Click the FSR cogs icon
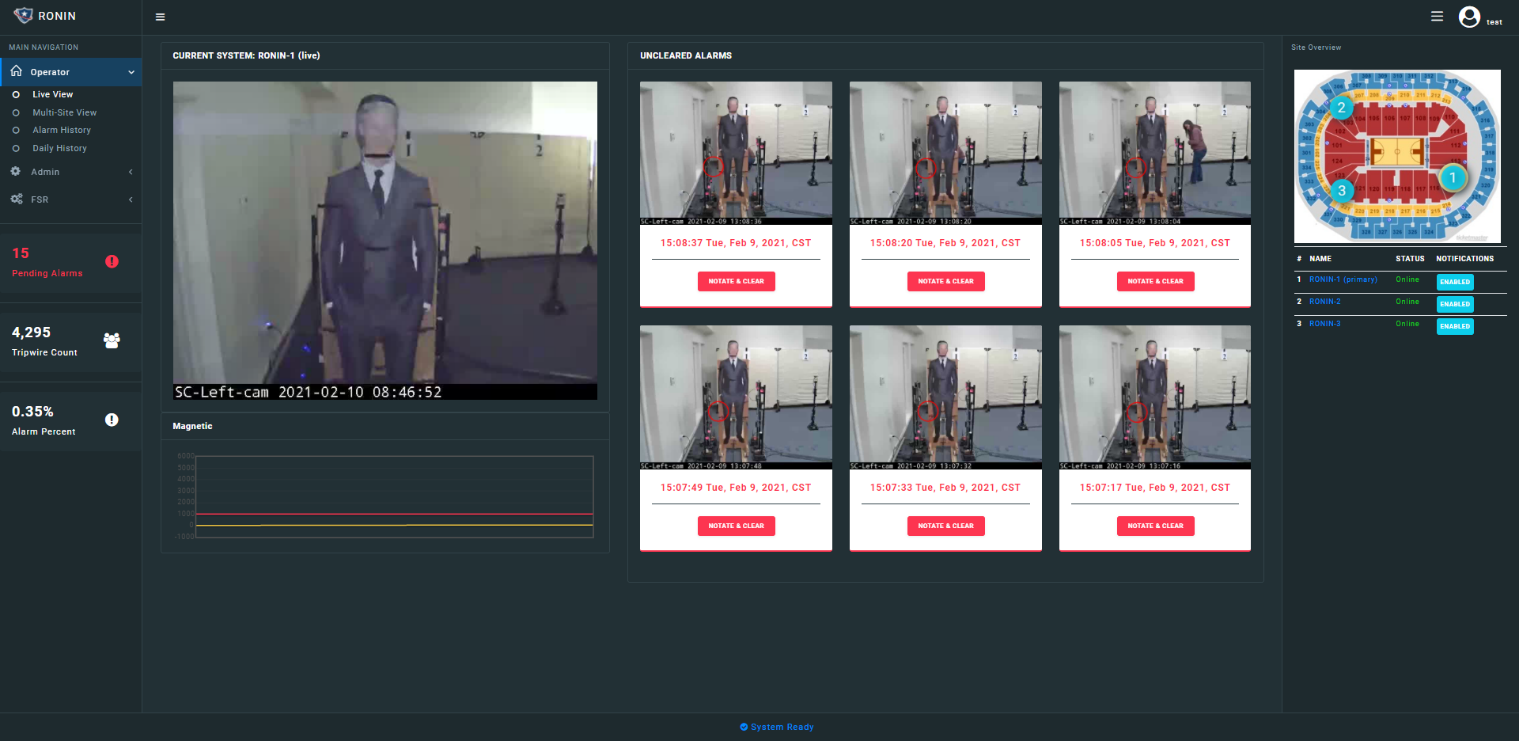 [x=17, y=199]
